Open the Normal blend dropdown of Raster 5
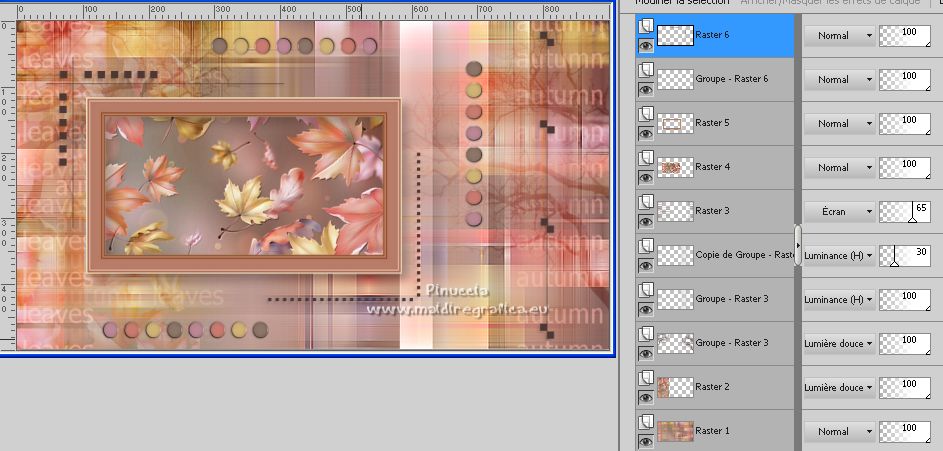 coord(839,124)
